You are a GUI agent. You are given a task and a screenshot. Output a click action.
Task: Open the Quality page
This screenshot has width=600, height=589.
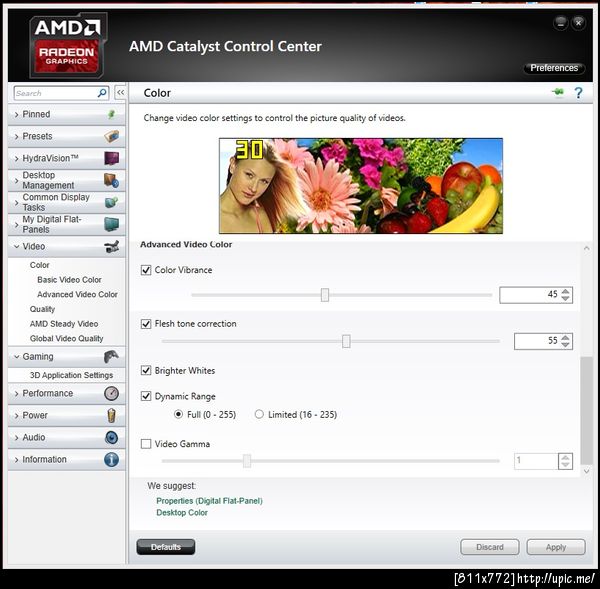click(42, 309)
